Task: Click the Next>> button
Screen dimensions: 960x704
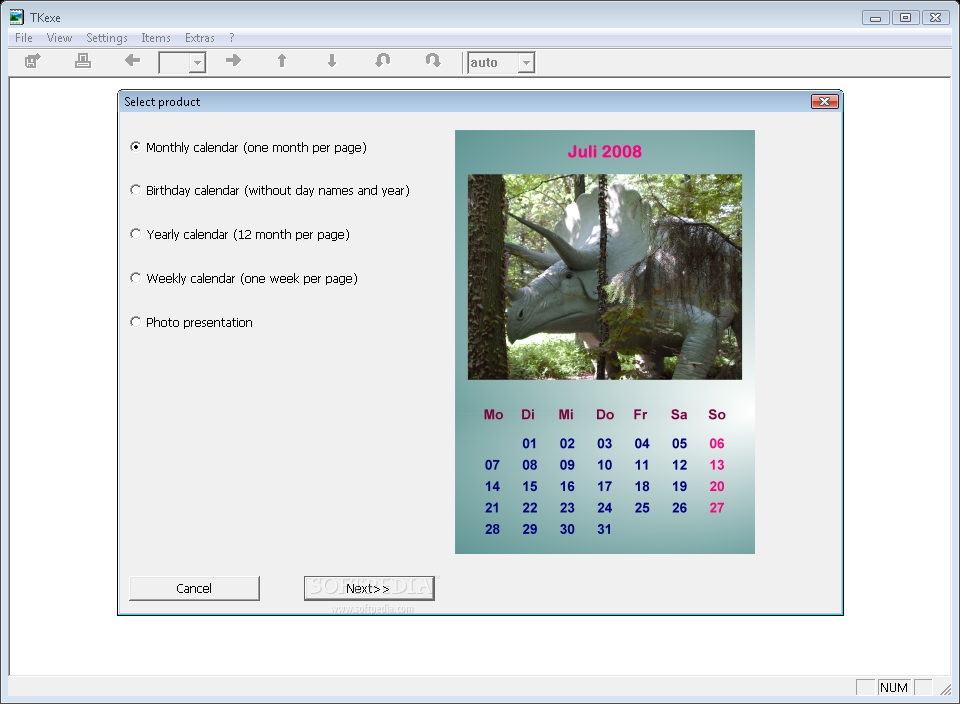Action: click(x=369, y=588)
